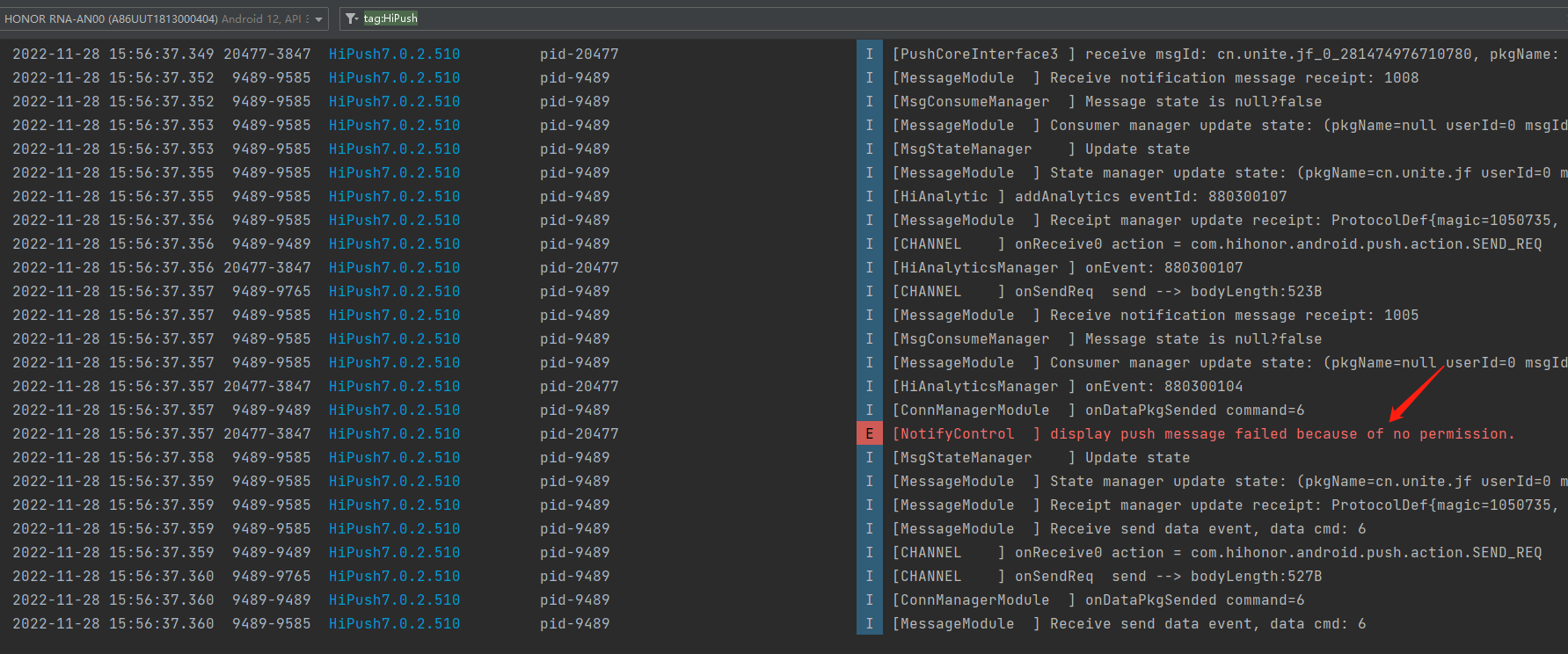Select the PushCoreInterface3 receive msgId line
Screen dimensions: 1568x654
point(1225,54)
